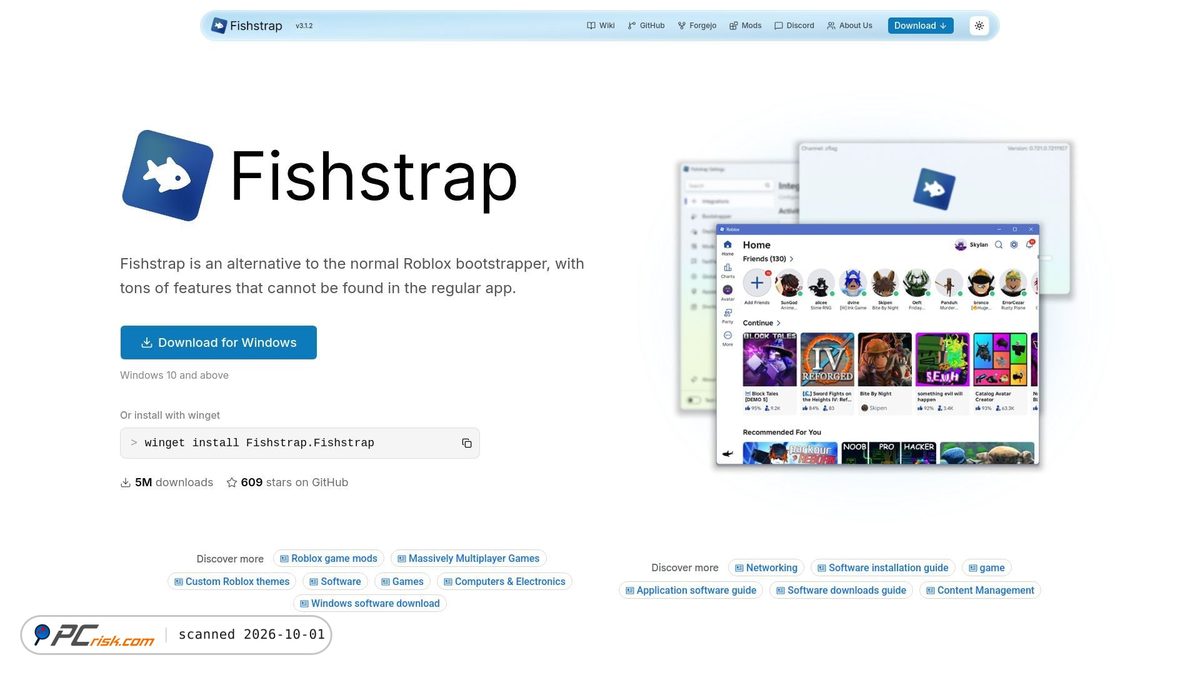Go to the GitHub repository link
The image size is (1200, 675).
point(646,25)
